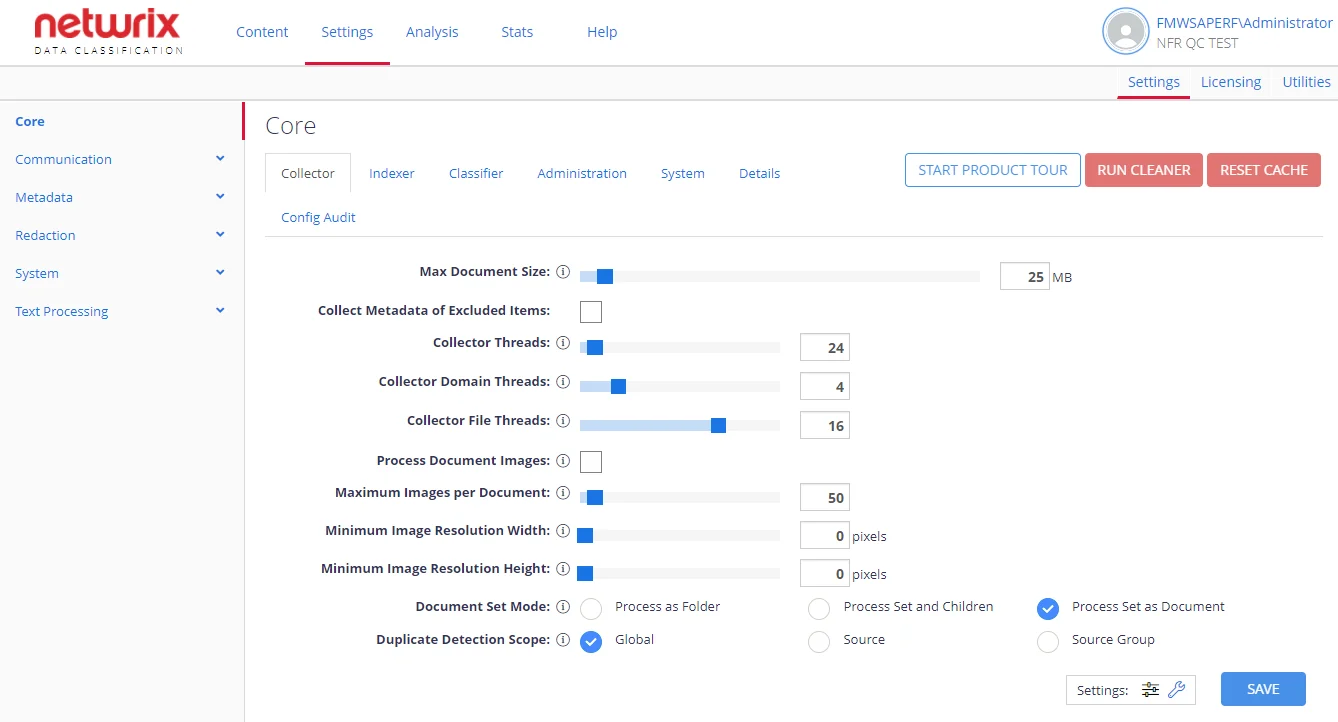Screen dimensions: 1338x722
Task: Click the Duplicate Detection Scope info icon
Action: click(x=563, y=640)
